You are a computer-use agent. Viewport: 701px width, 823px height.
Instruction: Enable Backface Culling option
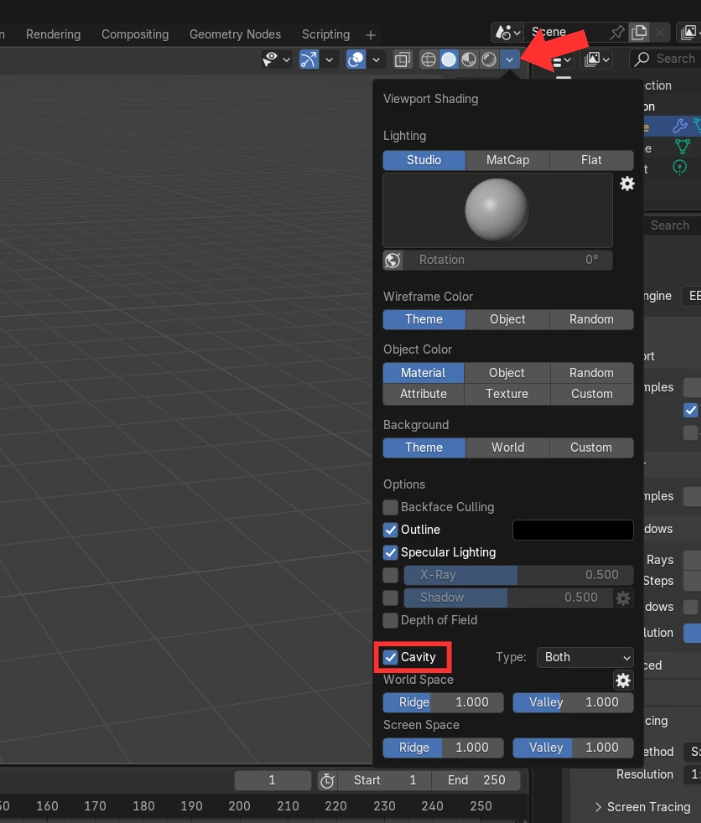tap(391, 507)
